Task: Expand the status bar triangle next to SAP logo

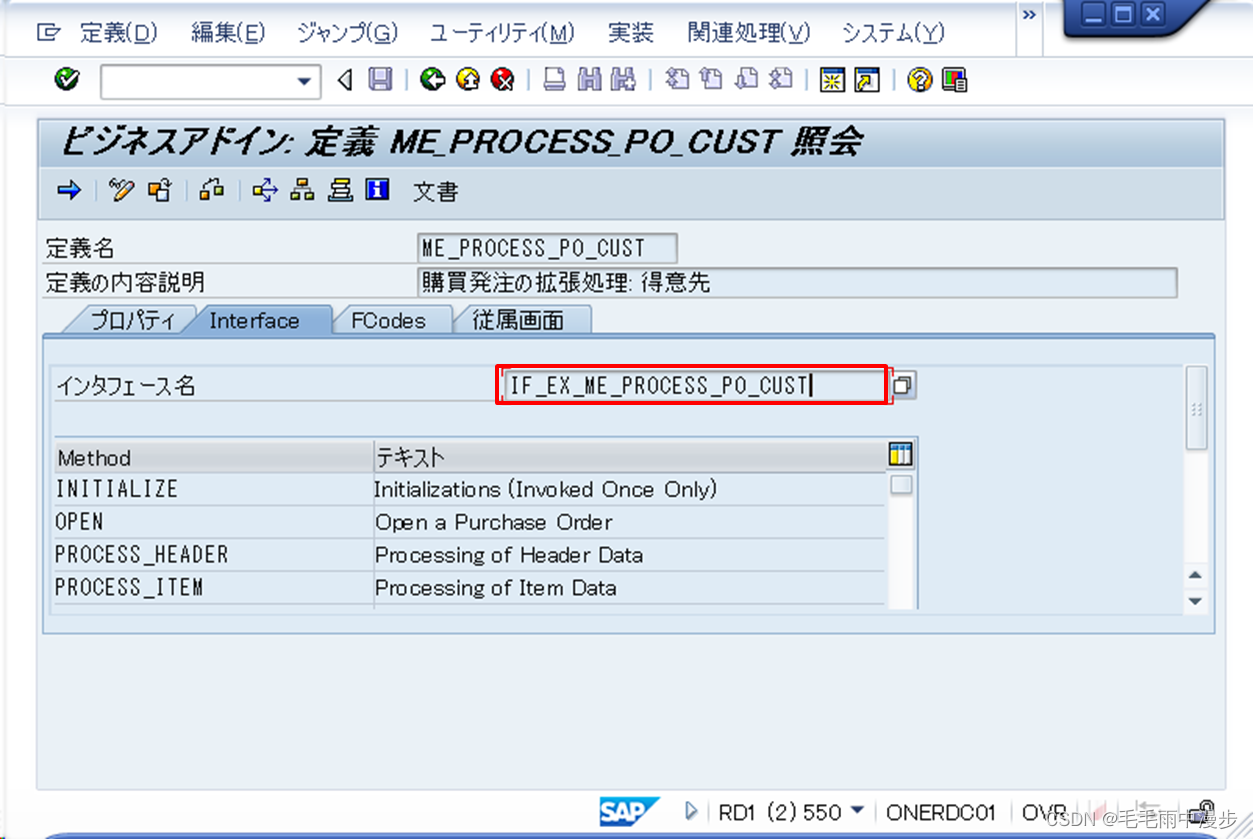Action: [x=690, y=811]
